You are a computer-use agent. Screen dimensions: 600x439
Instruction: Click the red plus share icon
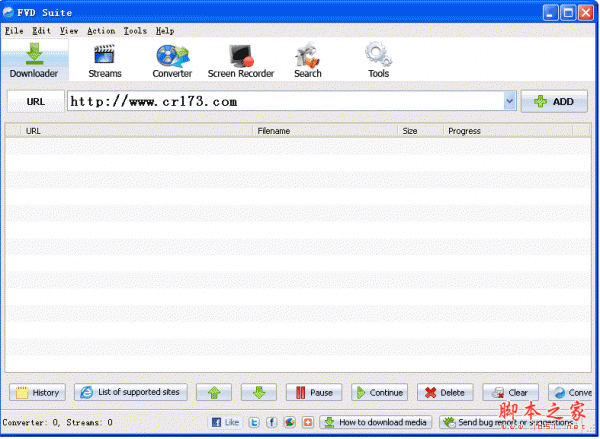coord(308,422)
